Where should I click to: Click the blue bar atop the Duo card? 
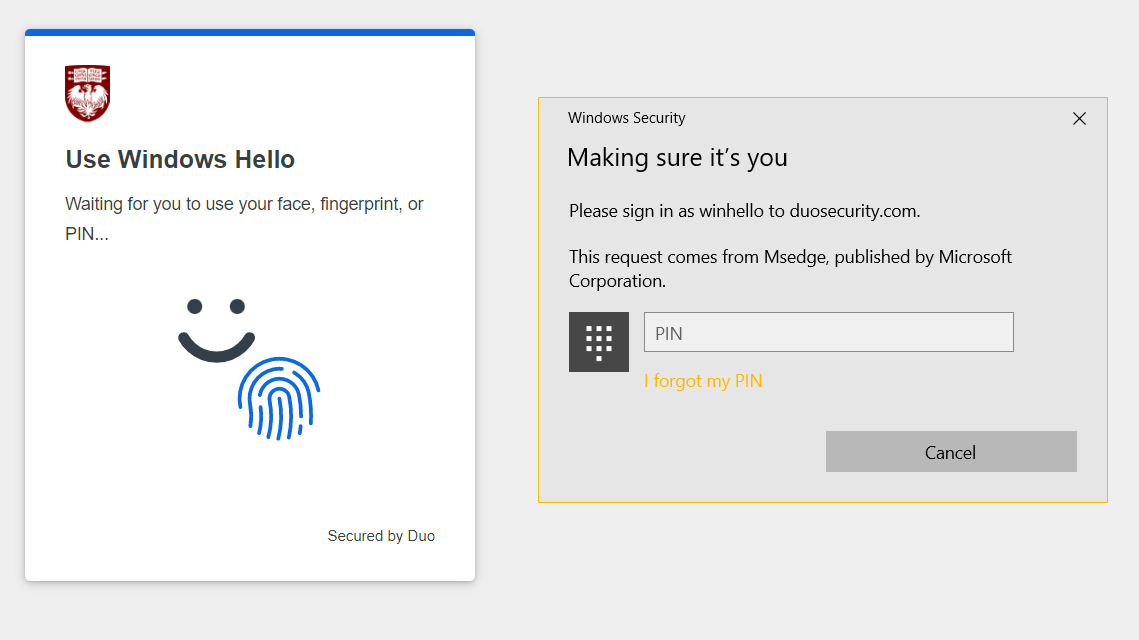[x=250, y=32]
